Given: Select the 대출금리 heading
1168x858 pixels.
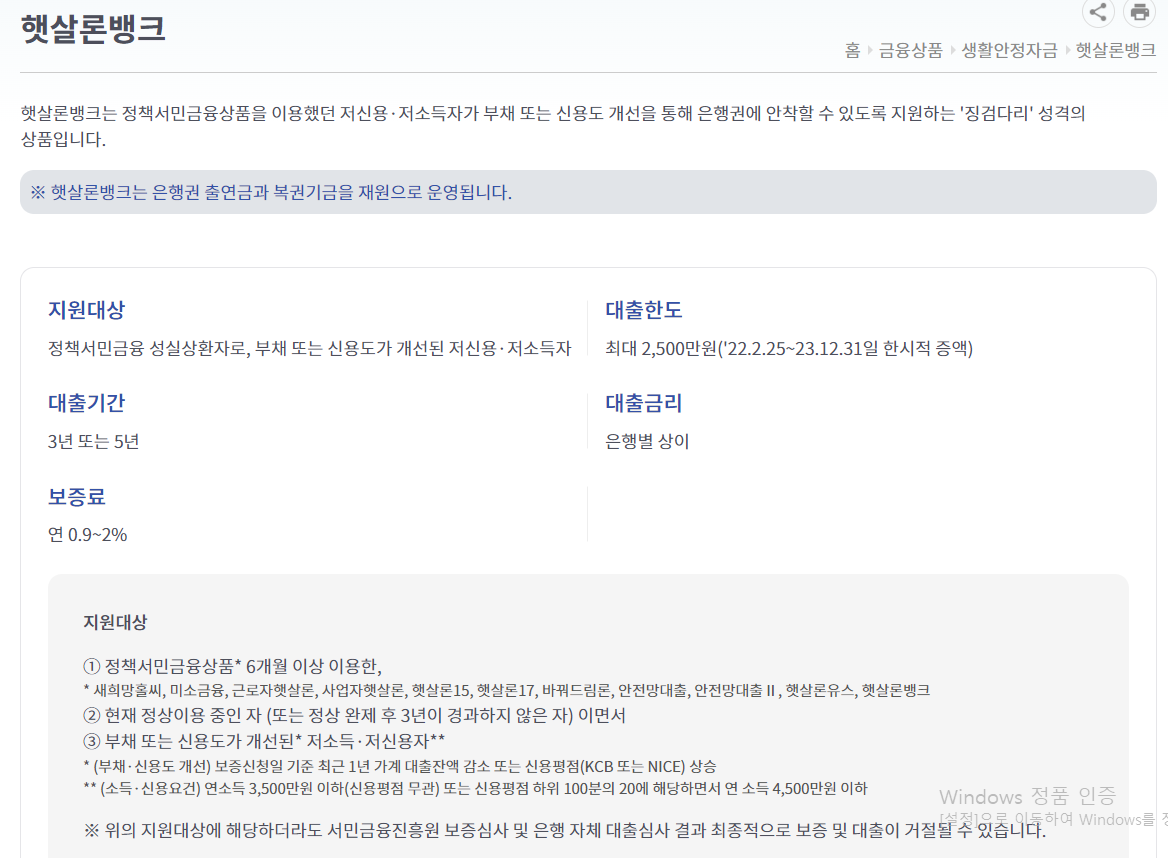Looking at the screenshot, I should pos(644,403).
